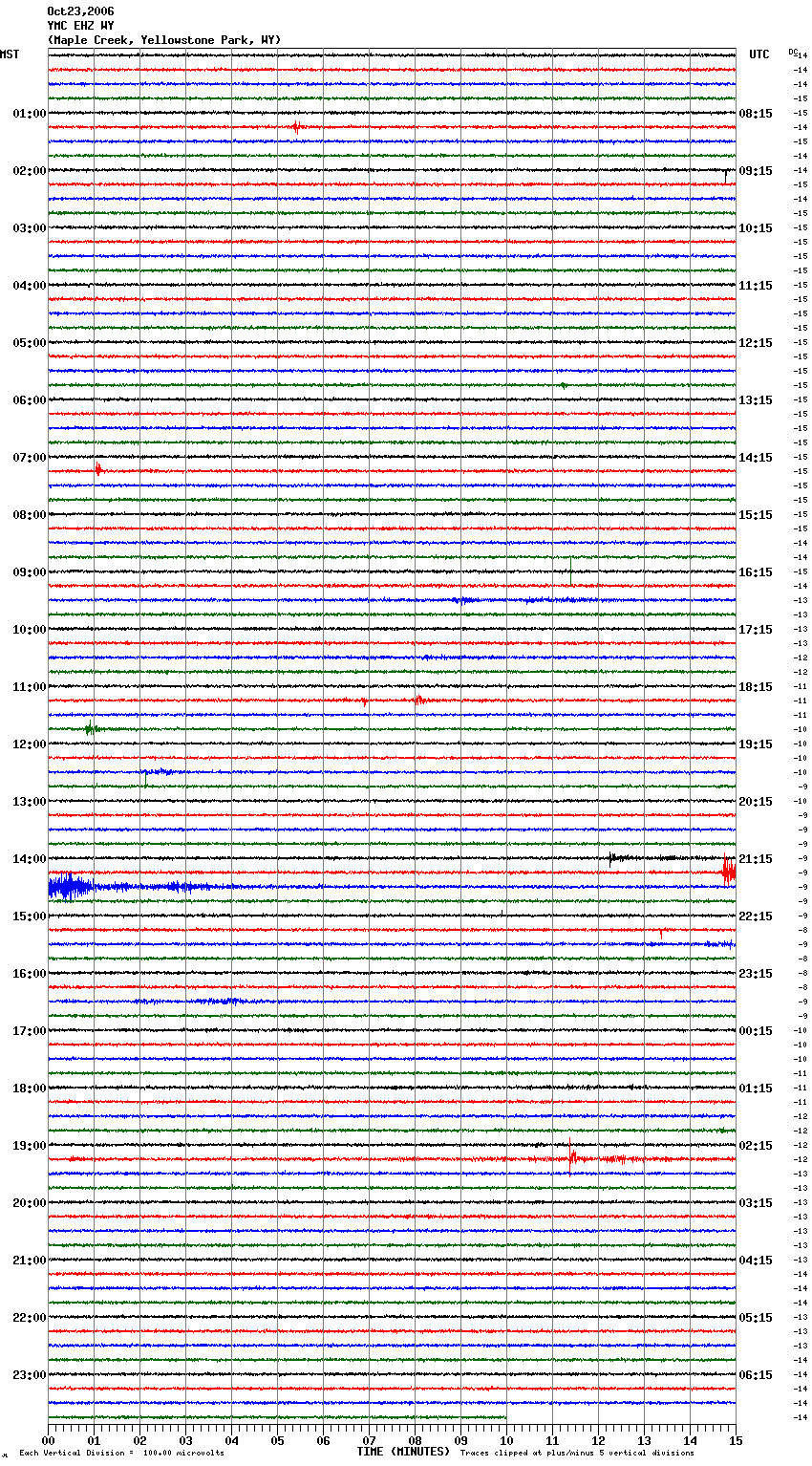The image size is (812, 1466).
Task: Click the red spike on the 01:15 trace
Action: (x=296, y=126)
